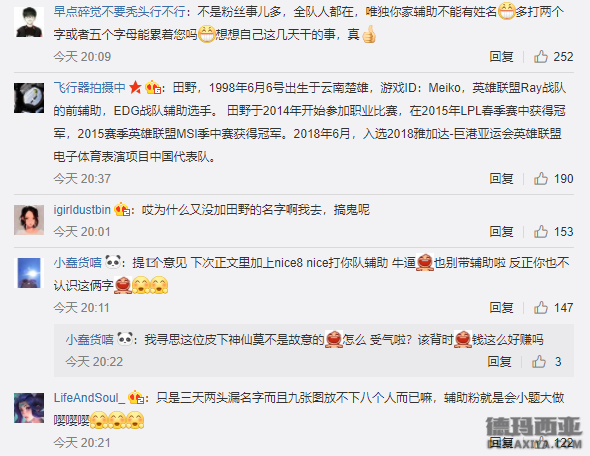Reply to the 20:37 comment by 飞行器拍摄中
The height and width of the screenshot is (456, 590).
click(501, 178)
